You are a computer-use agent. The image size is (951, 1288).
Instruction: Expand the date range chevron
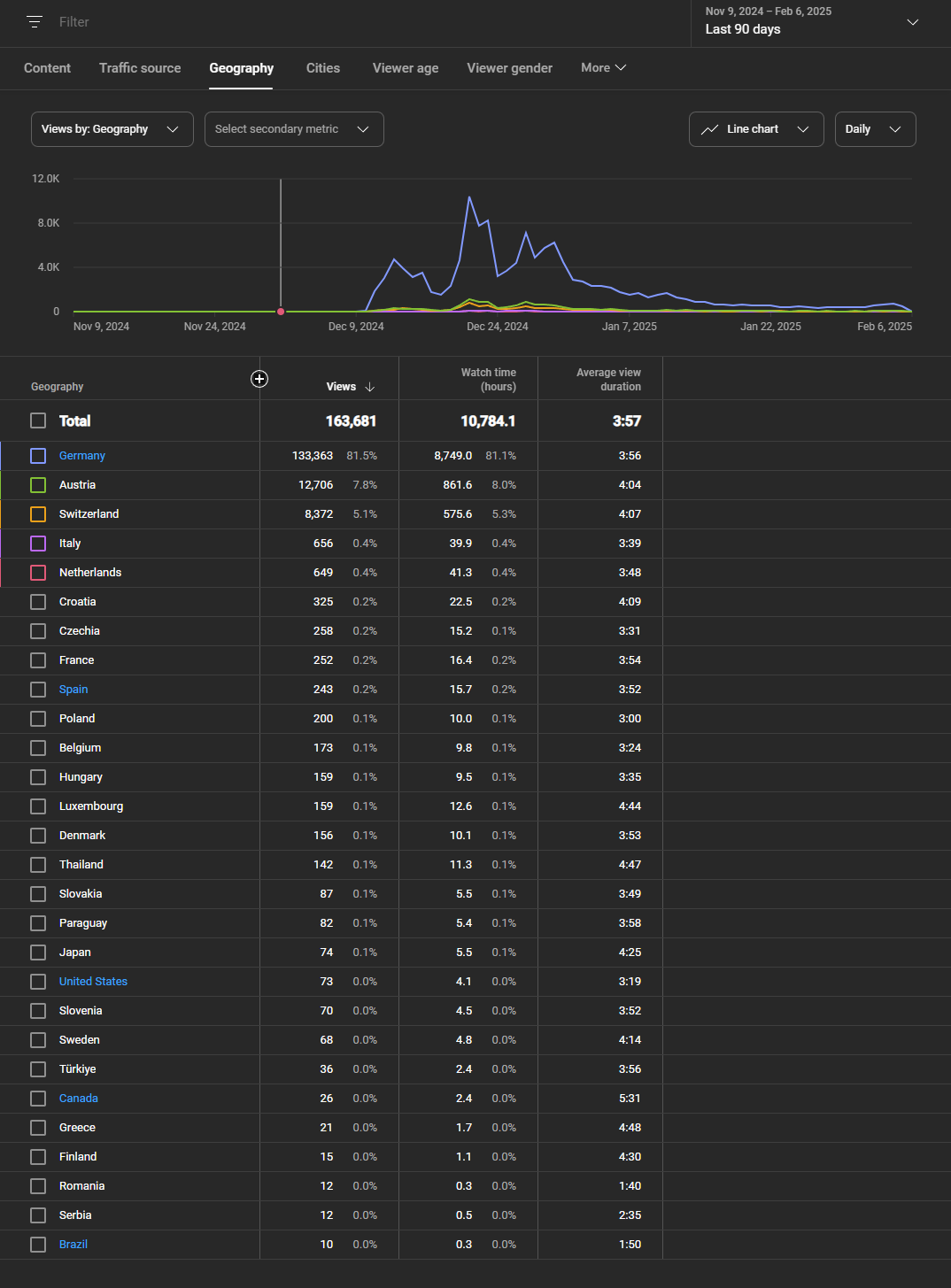click(x=912, y=22)
